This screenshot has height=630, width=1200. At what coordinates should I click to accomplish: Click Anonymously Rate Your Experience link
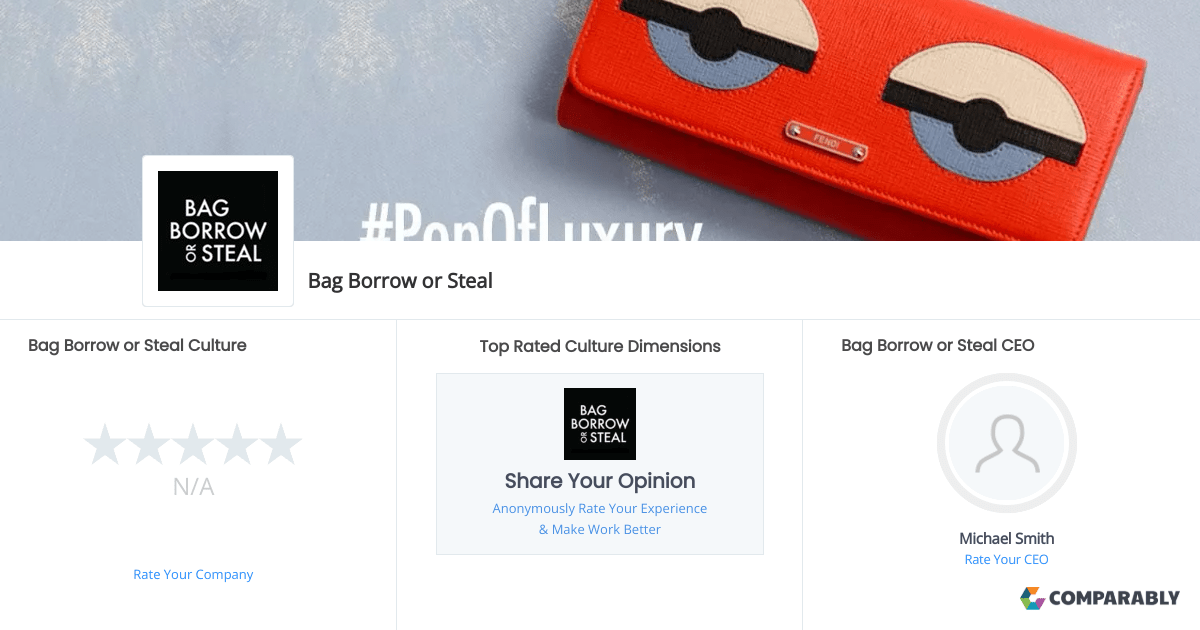tap(600, 508)
